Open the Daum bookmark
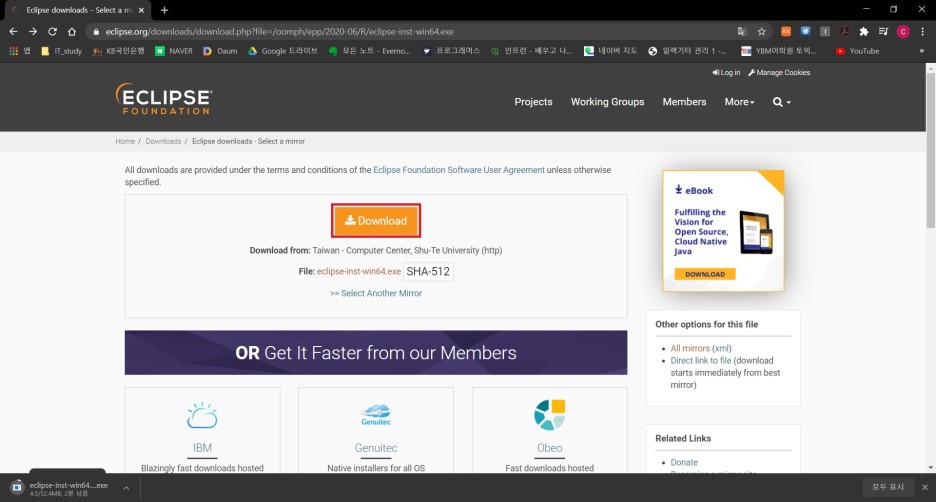 tap(220, 51)
